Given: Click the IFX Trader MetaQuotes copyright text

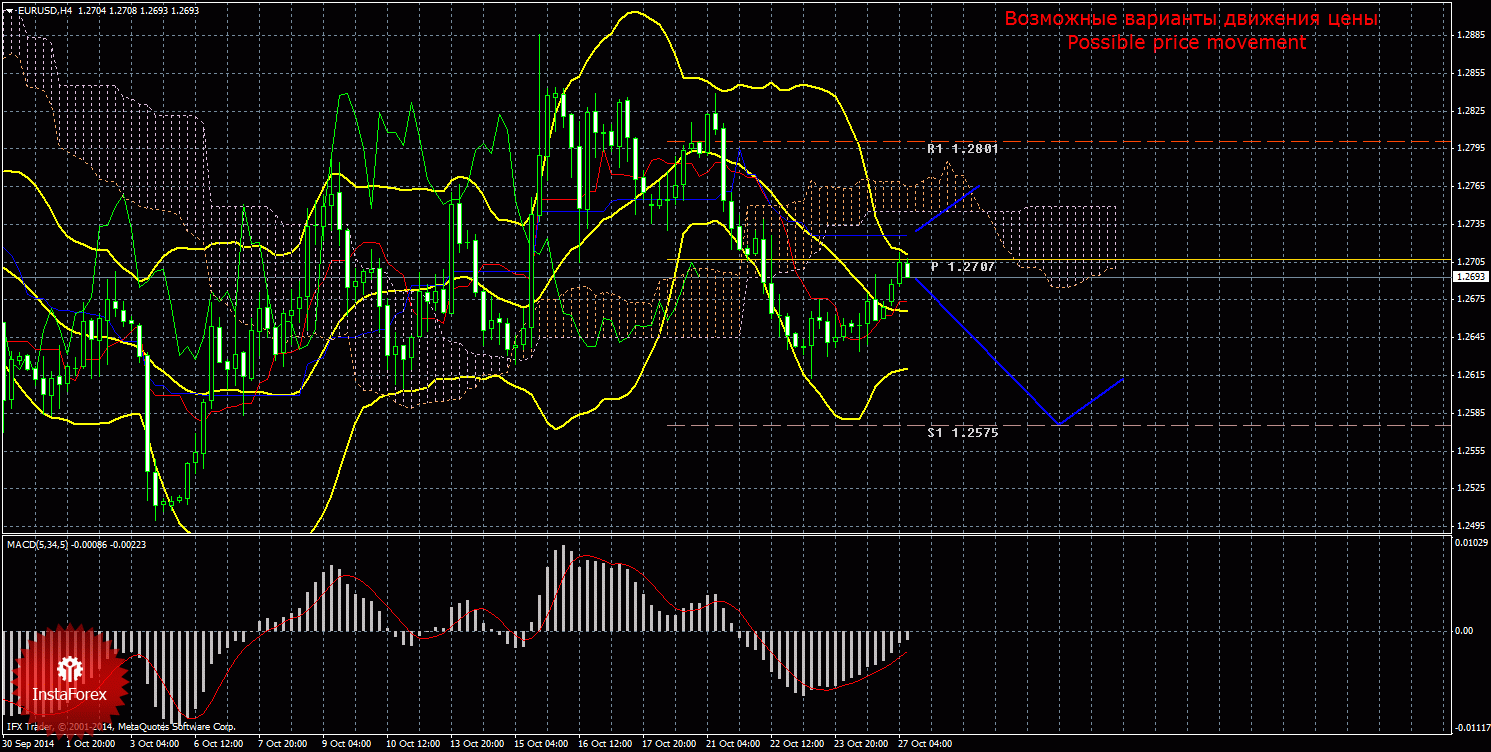Looking at the screenshot, I should click(120, 727).
